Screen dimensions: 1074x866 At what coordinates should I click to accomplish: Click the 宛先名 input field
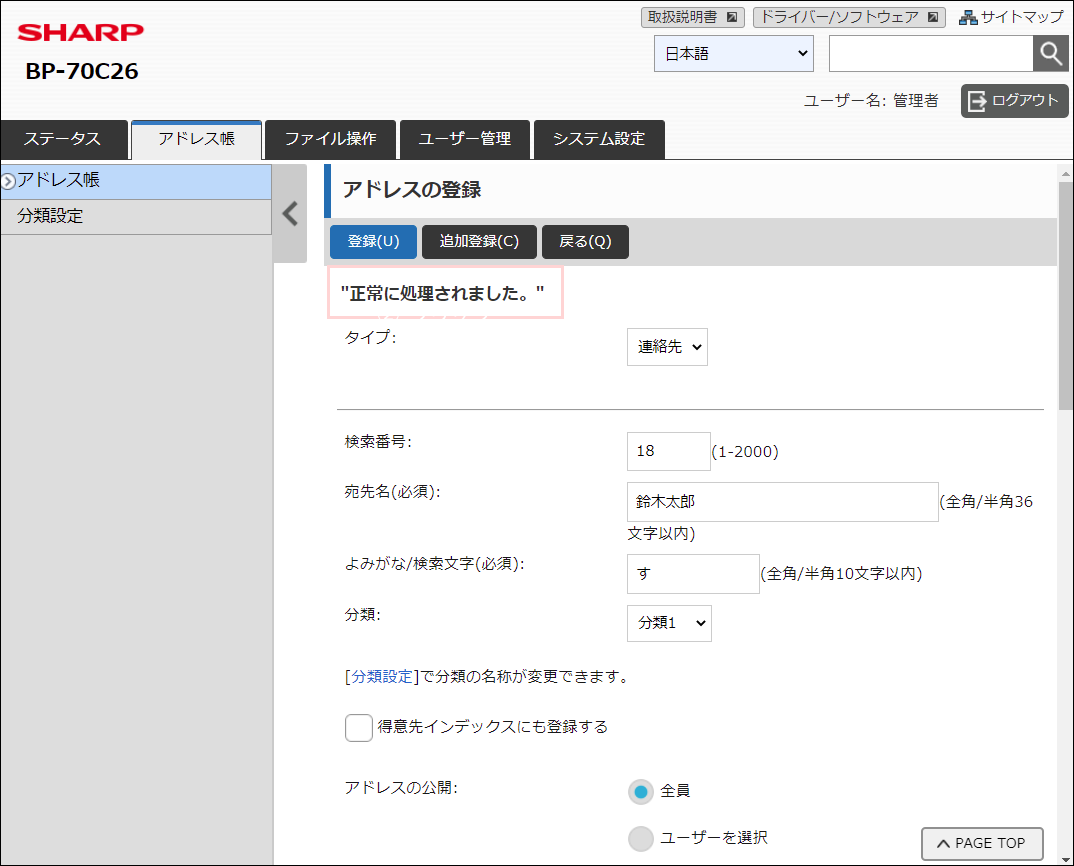(782, 502)
